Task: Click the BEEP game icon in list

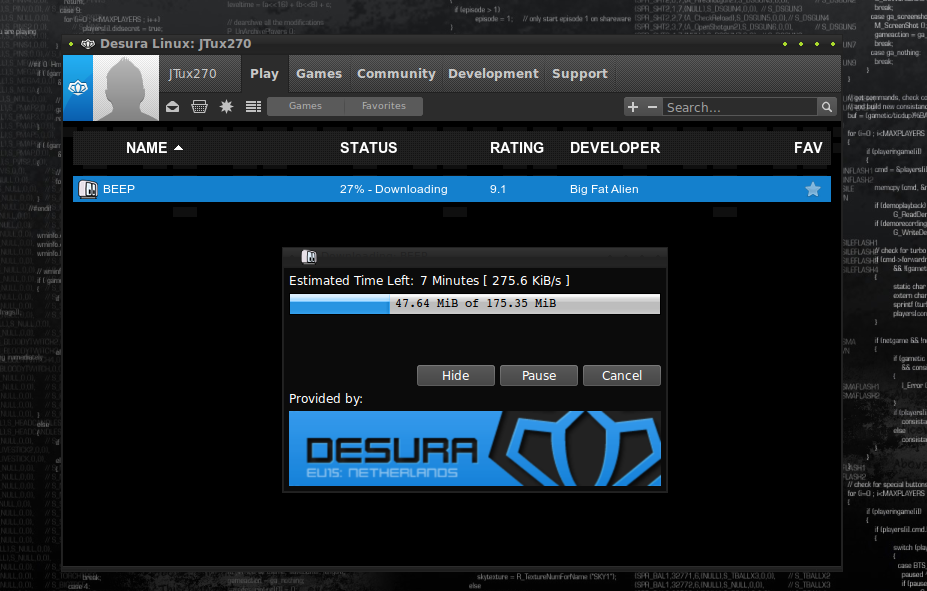Action: pos(87,189)
